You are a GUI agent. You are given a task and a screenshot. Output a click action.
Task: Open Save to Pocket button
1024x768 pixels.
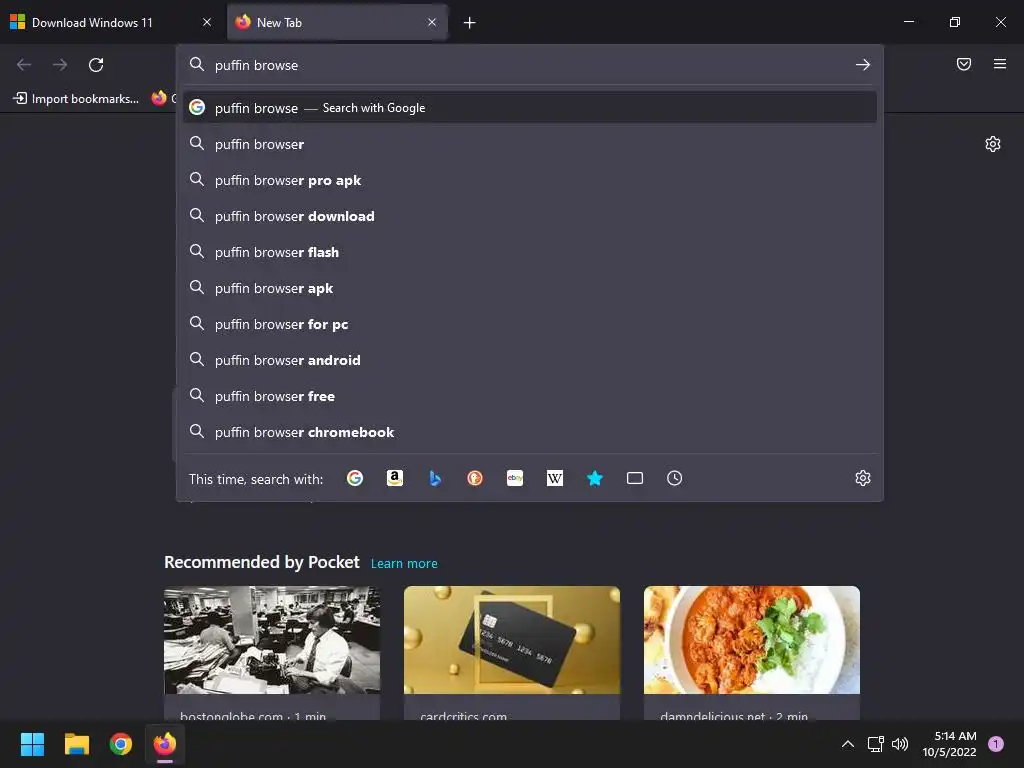pos(964,64)
